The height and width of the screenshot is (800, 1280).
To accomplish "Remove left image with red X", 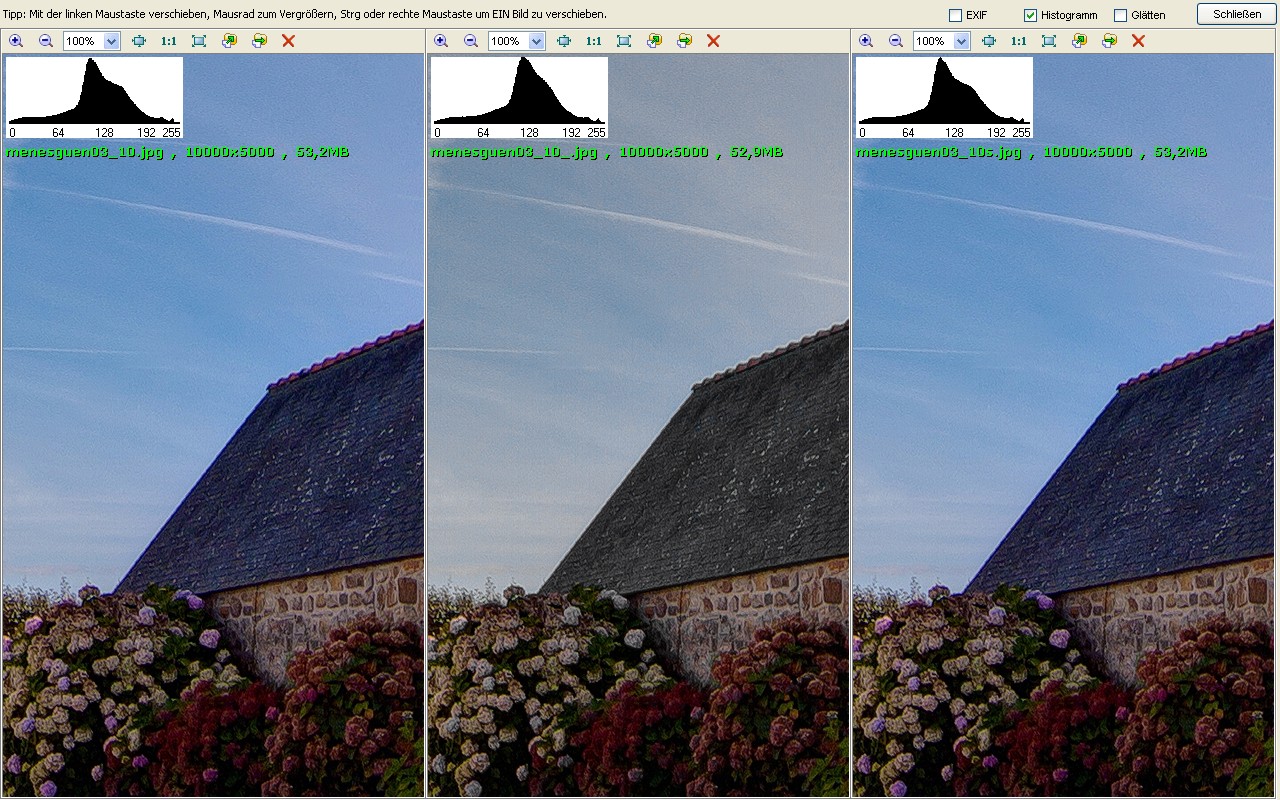I will tap(288, 41).
